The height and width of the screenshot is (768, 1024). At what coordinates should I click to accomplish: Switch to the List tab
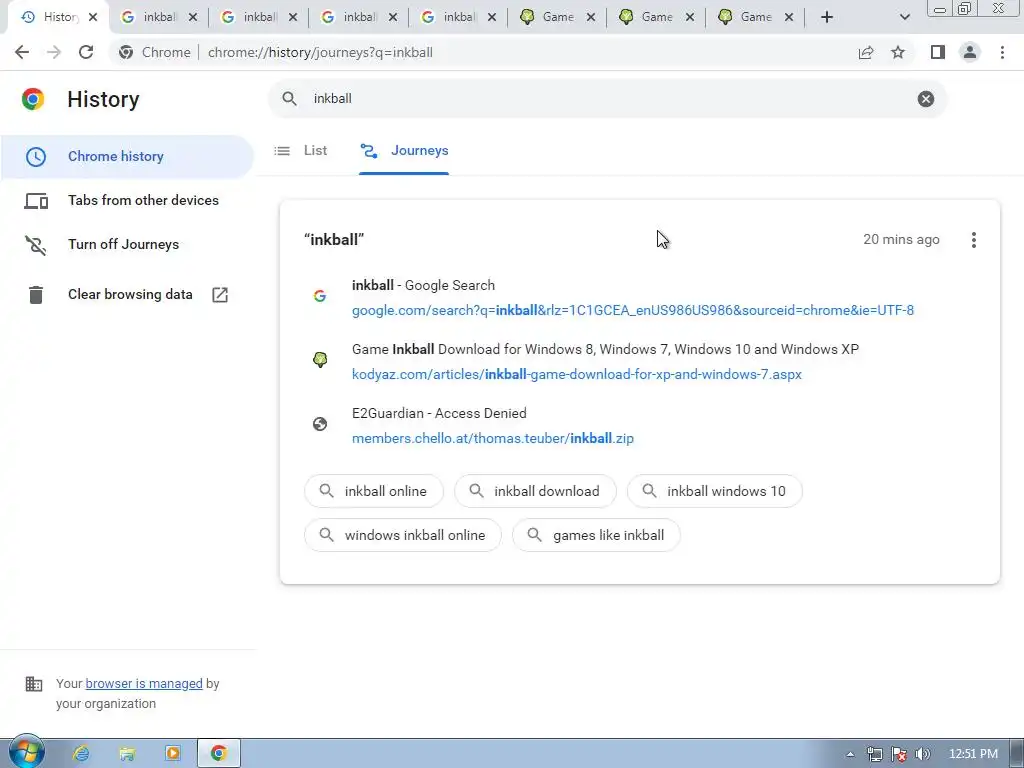pyautogui.click(x=301, y=151)
